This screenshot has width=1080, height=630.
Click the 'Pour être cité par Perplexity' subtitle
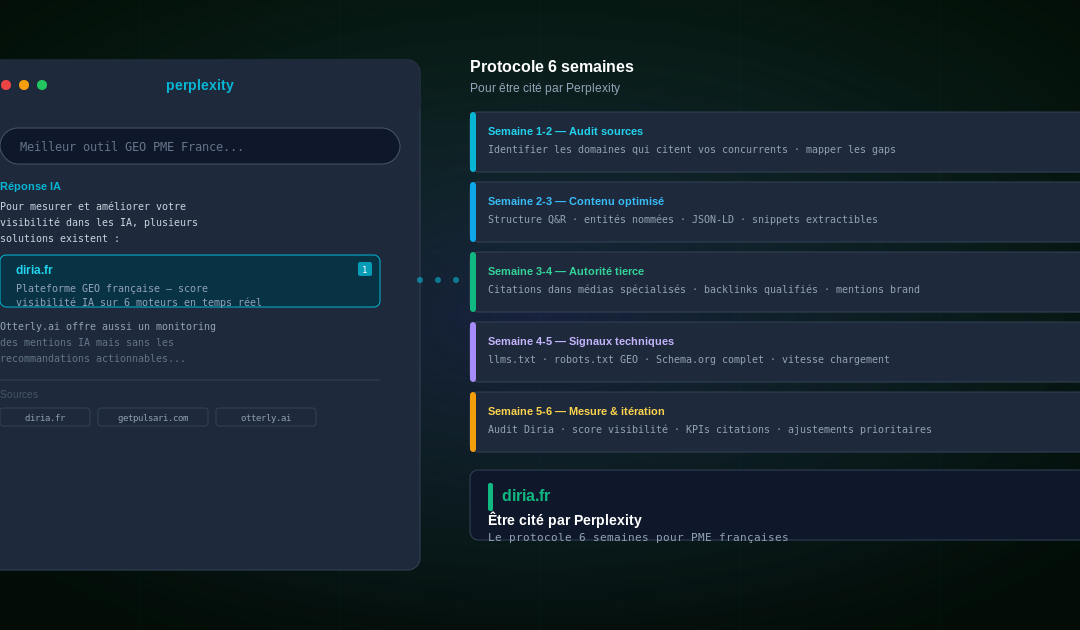click(545, 88)
